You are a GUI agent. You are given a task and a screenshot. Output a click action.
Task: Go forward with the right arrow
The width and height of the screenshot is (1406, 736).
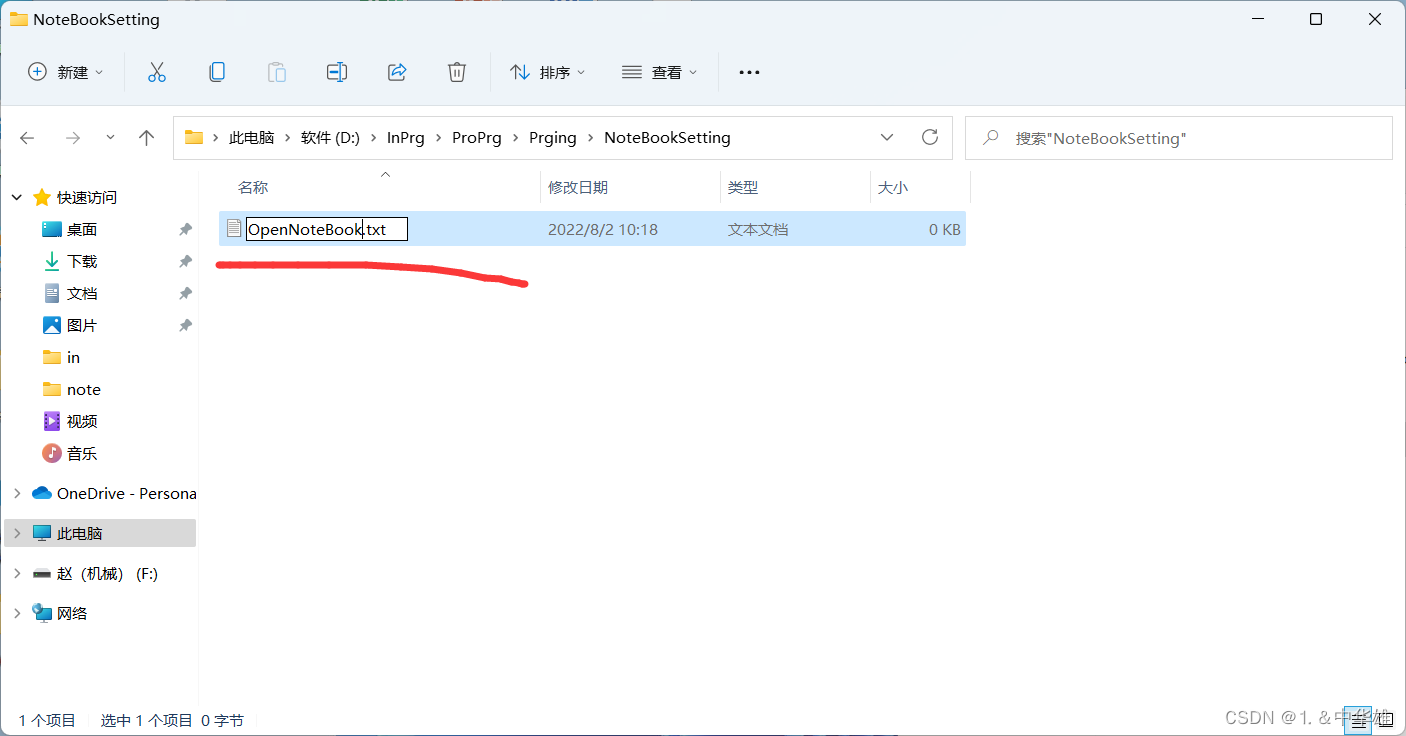point(72,138)
